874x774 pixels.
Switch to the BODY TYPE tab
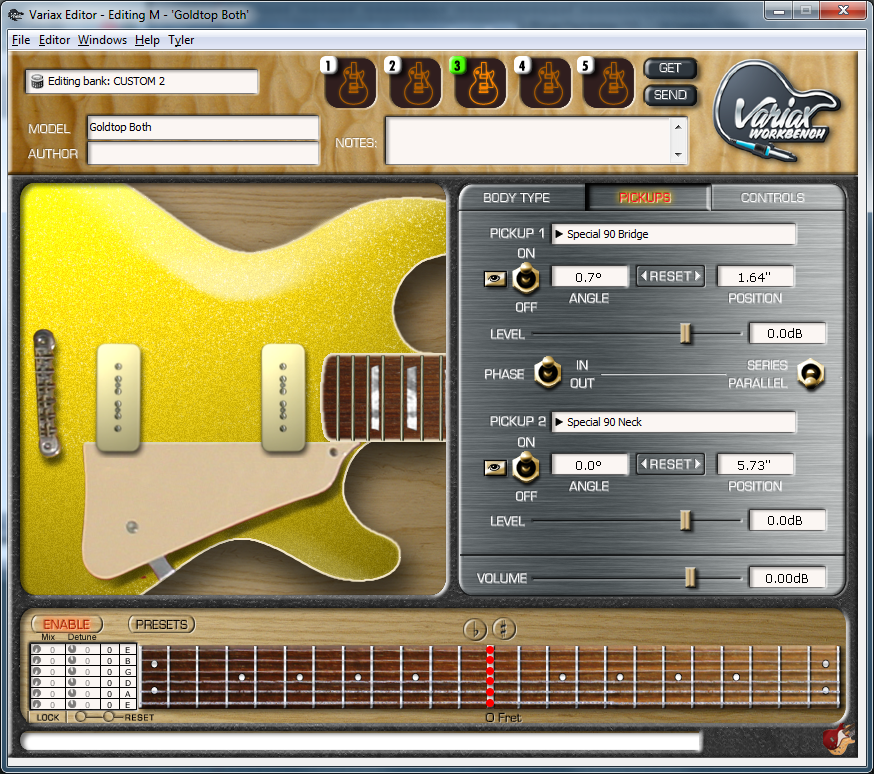pyautogui.click(x=522, y=198)
